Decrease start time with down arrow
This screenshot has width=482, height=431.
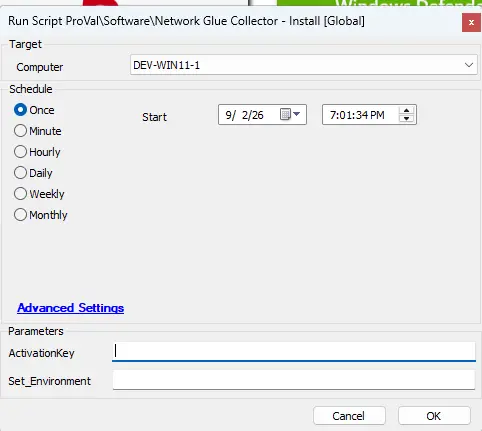(406, 118)
